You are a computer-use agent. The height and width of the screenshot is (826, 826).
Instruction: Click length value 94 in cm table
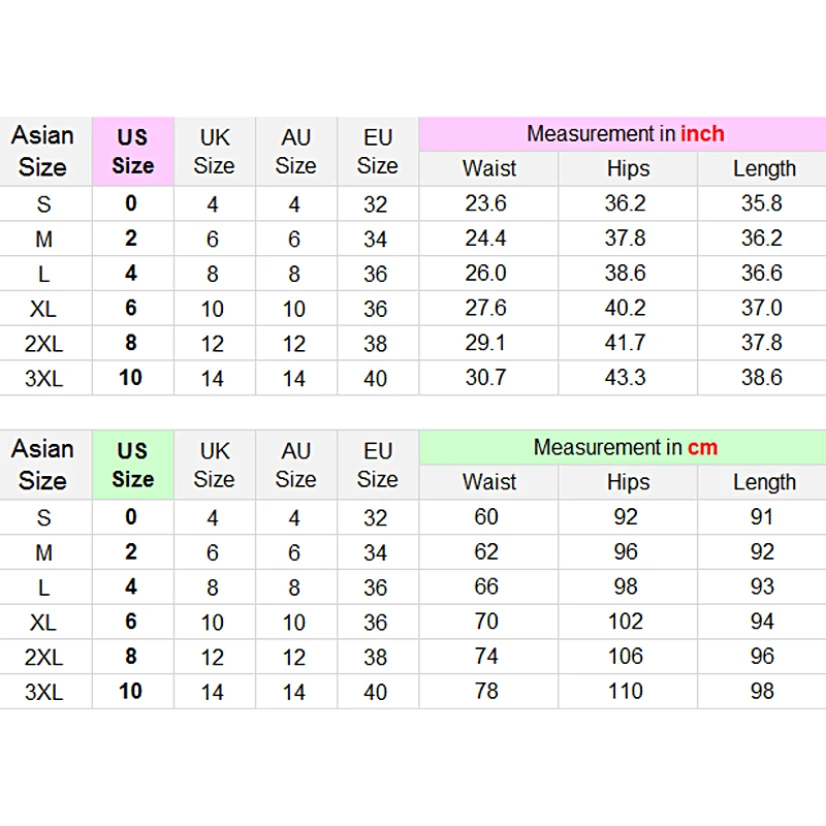tap(762, 622)
